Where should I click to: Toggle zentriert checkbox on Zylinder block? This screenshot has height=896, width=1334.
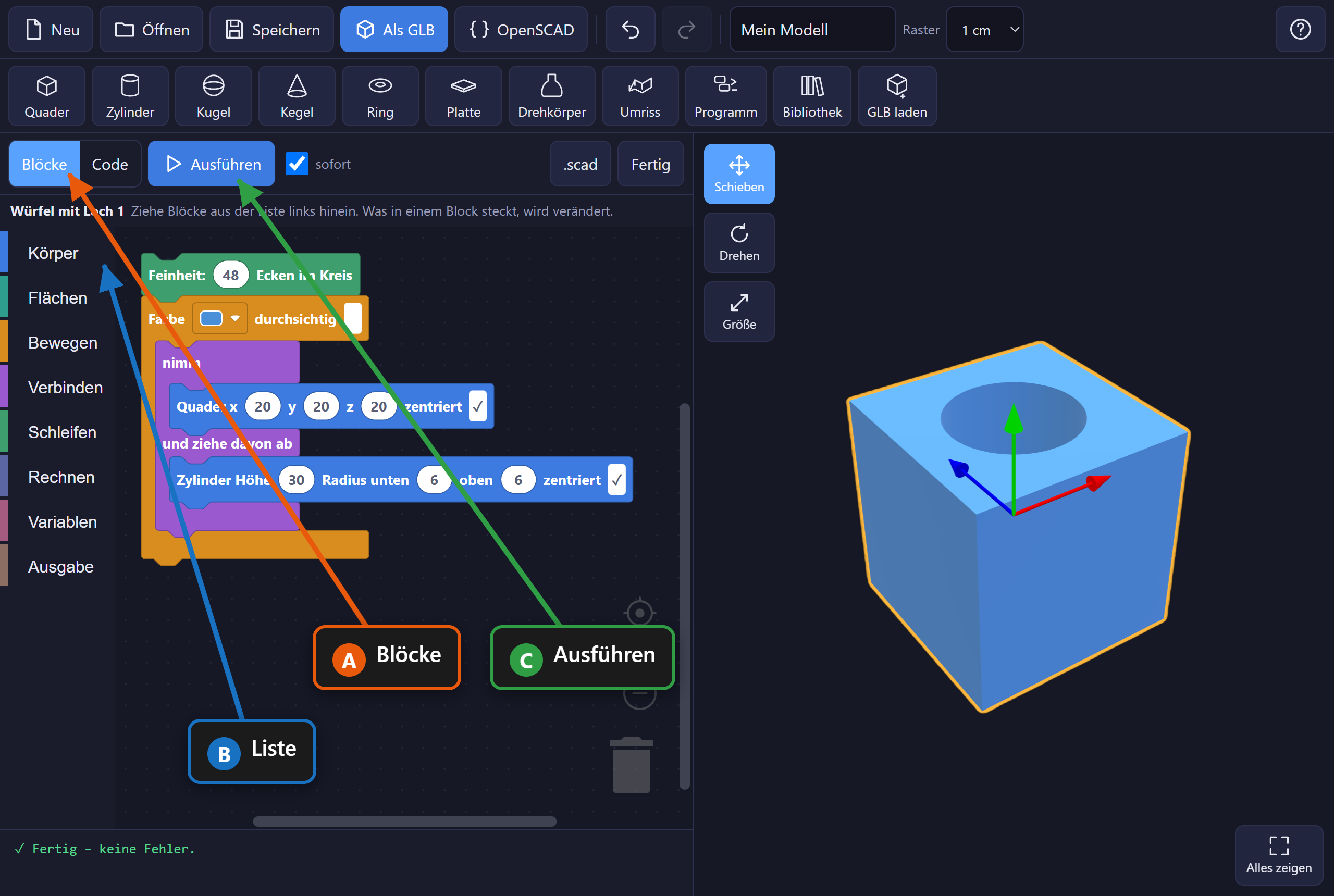coord(616,480)
